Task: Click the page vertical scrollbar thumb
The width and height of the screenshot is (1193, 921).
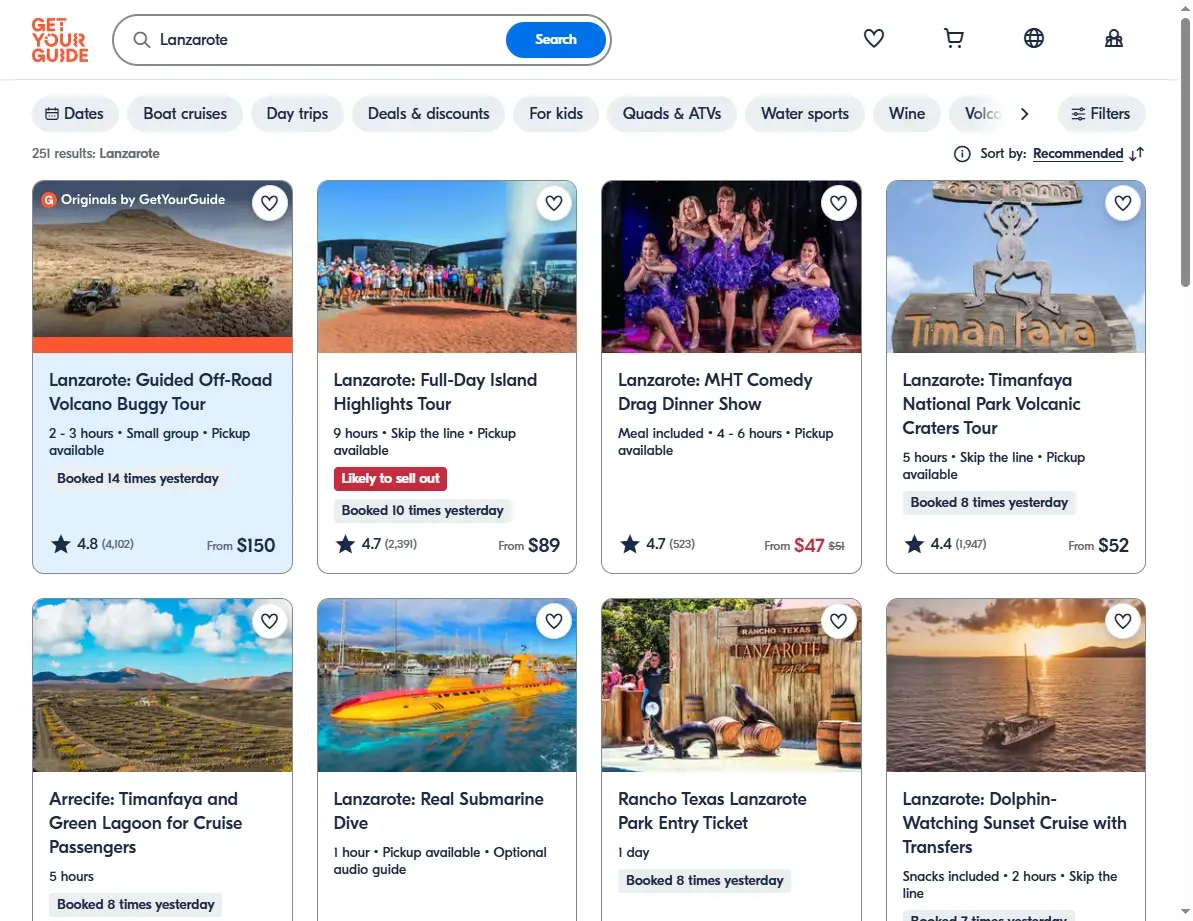Action: point(1185,152)
